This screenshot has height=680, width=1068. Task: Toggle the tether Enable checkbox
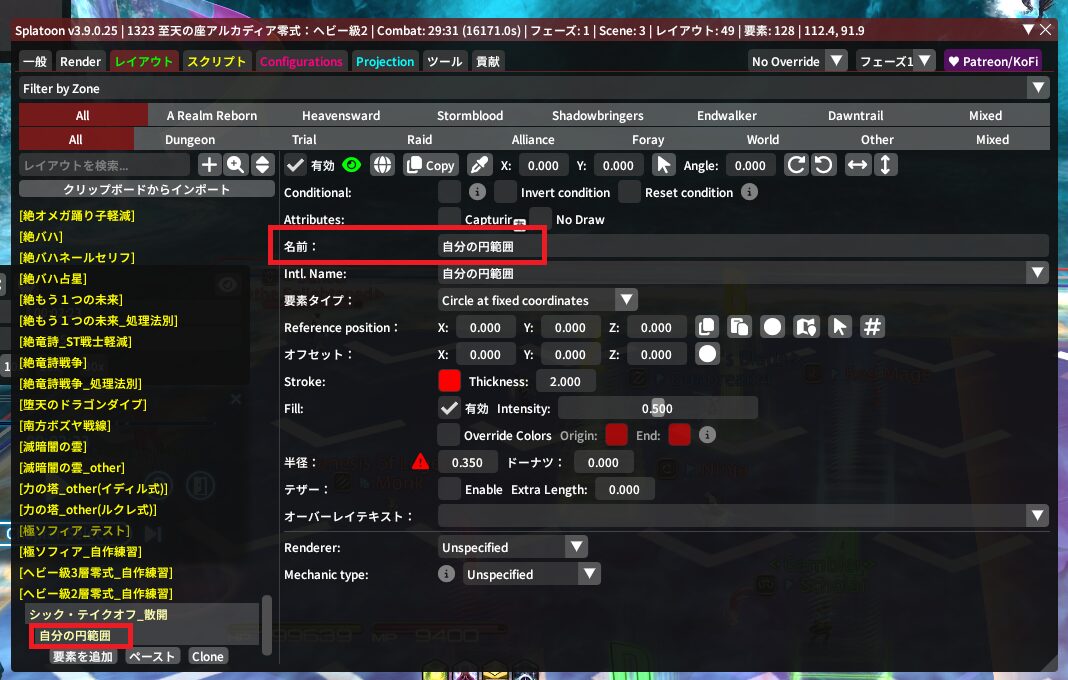click(449, 489)
